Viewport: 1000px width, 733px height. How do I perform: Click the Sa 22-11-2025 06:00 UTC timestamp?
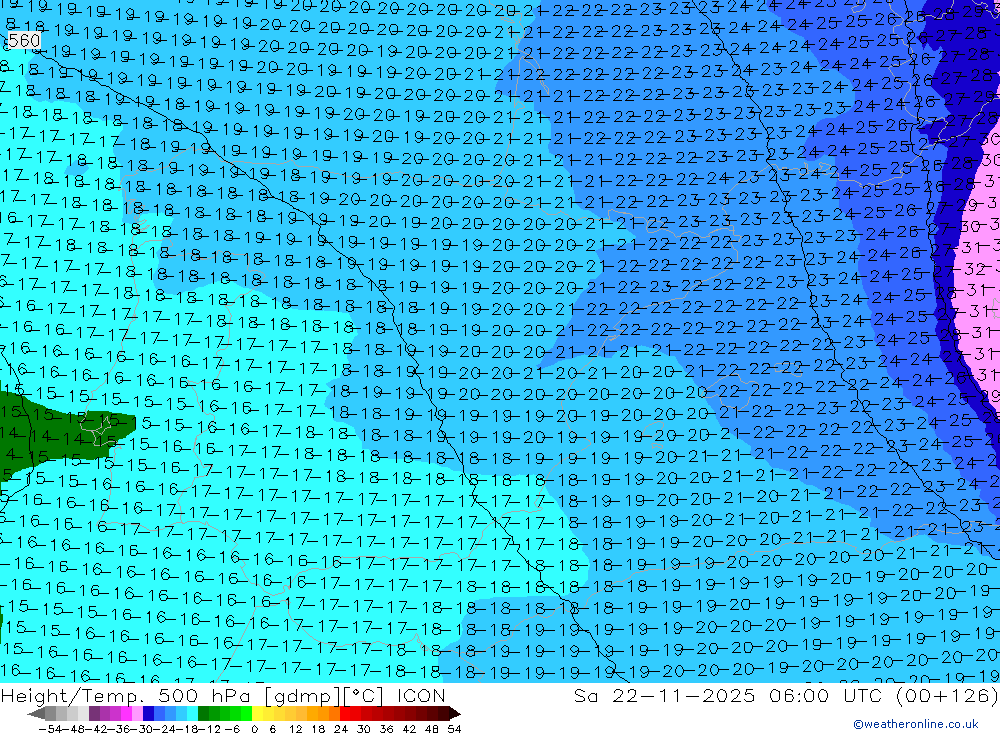786,695
